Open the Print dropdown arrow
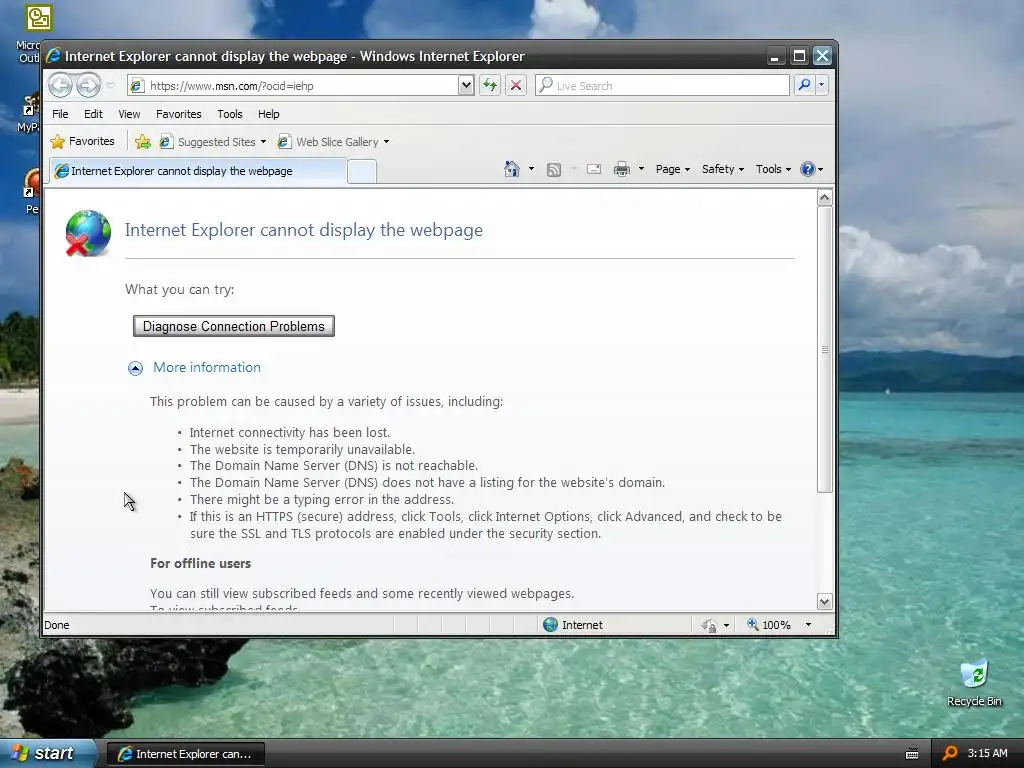The width and height of the screenshot is (1024, 768). [641, 169]
